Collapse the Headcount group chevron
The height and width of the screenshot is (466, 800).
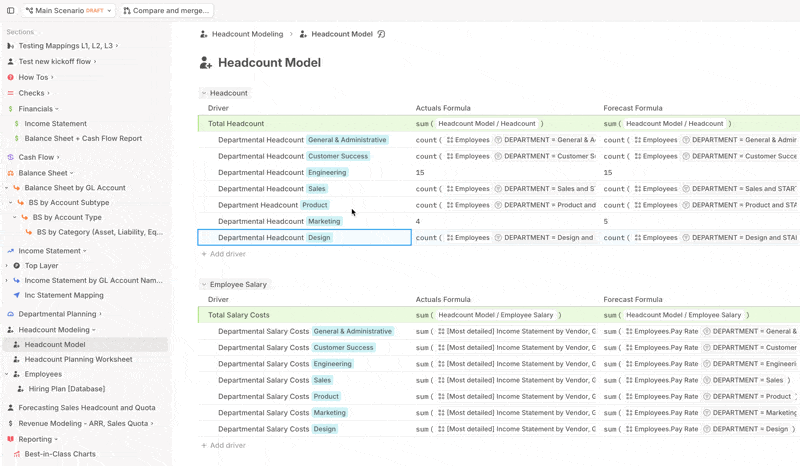(x=204, y=93)
